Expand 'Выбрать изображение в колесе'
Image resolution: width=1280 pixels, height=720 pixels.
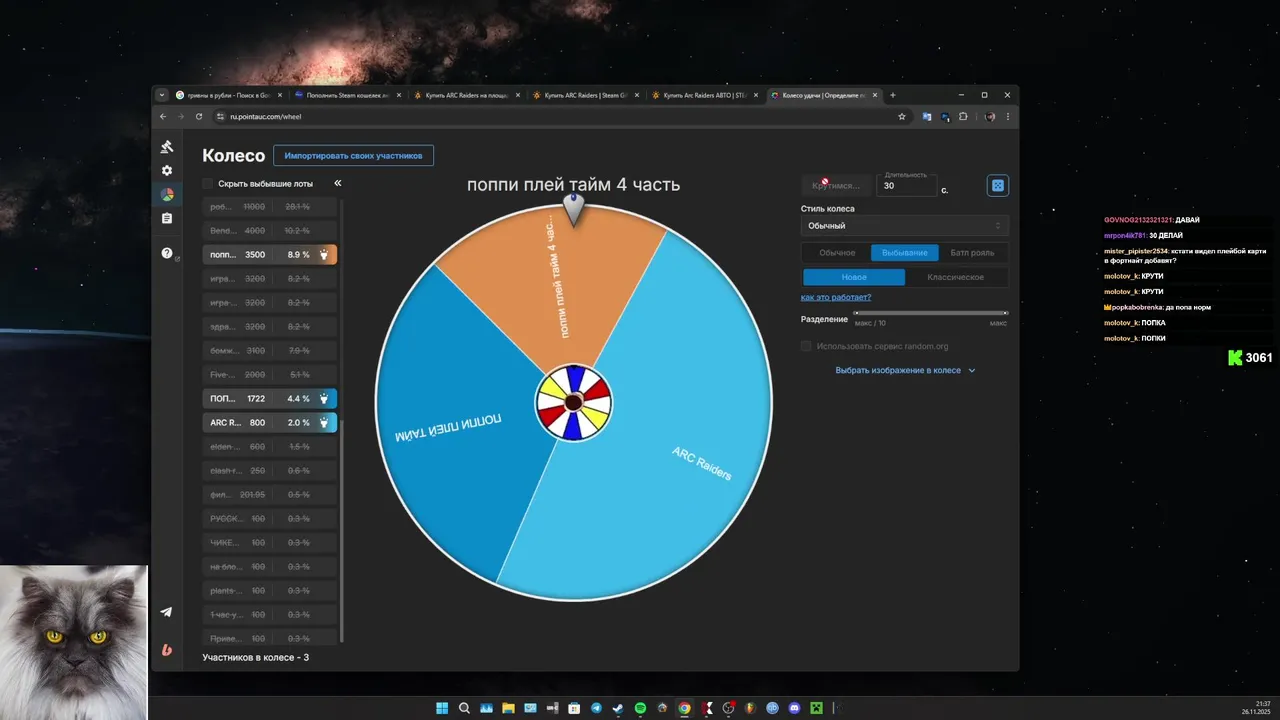(905, 370)
